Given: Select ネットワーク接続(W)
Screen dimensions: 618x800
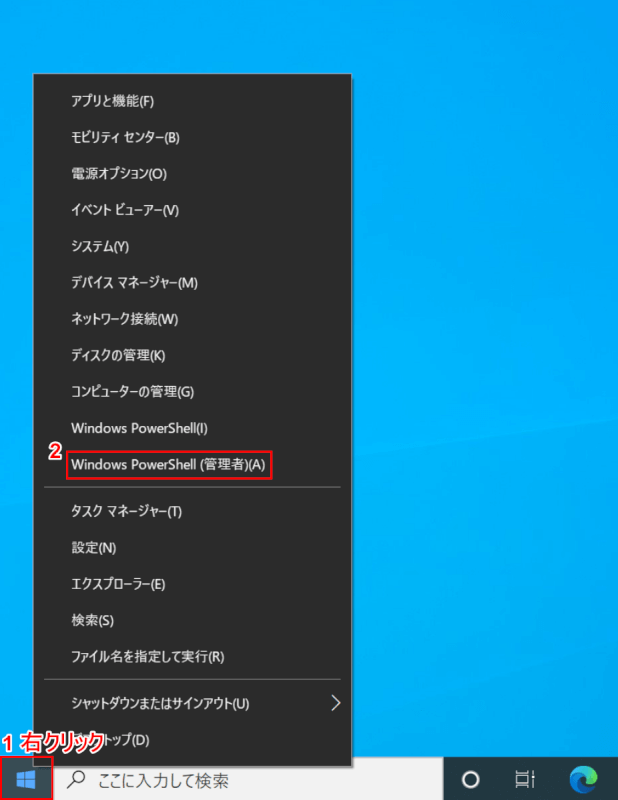Looking at the screenshot, I should coord(192,319).
